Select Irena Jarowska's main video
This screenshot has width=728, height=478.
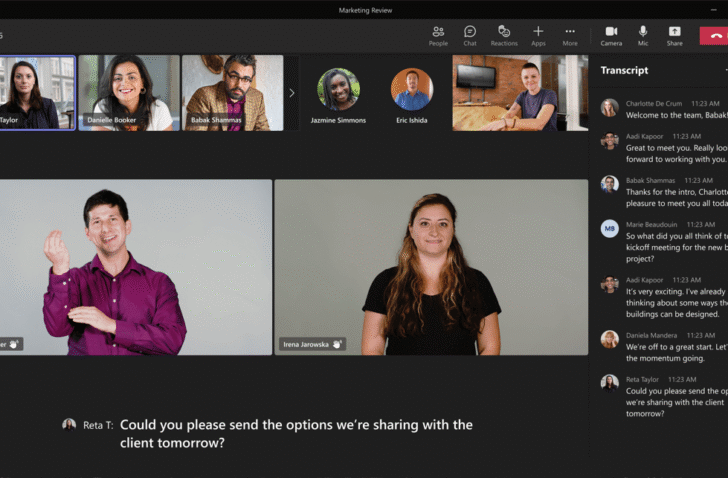pyautogui.click(x=431, y=267)
